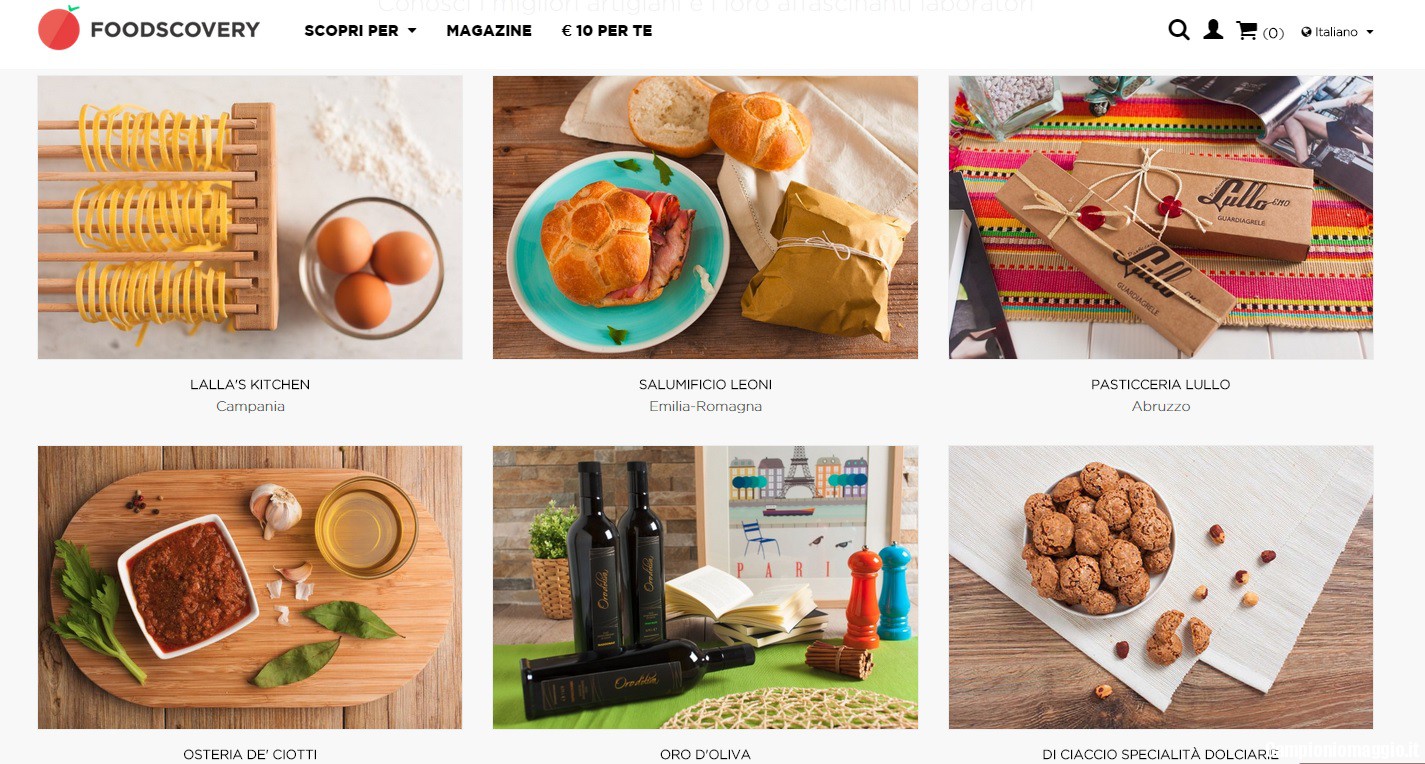
Task: Open the MAGAZINE menu item
Action: click(x=489, y=31)
